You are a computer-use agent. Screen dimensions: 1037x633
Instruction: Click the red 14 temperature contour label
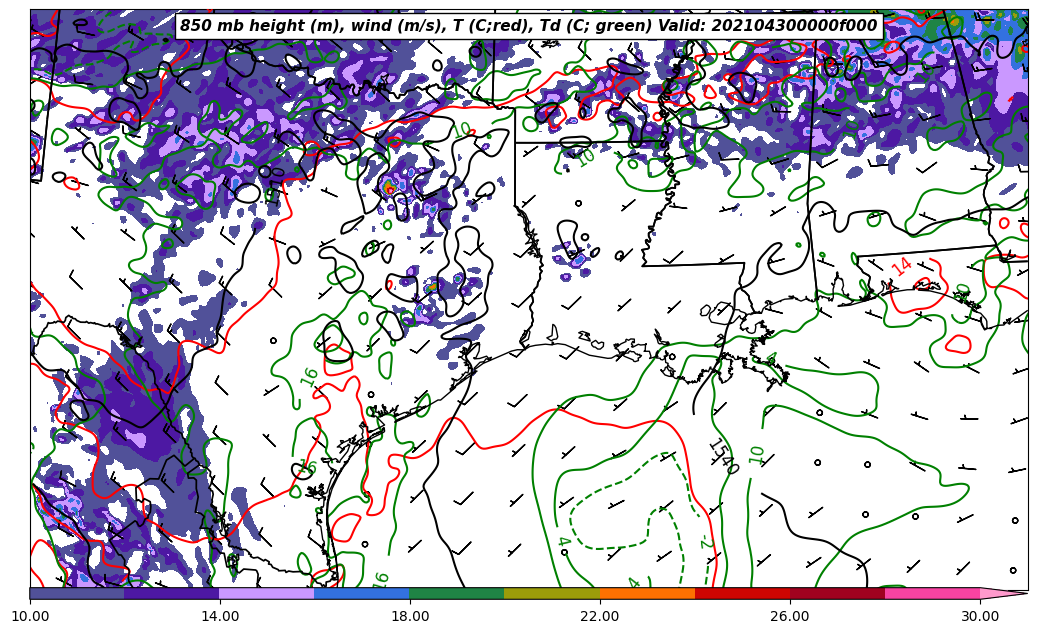901,267
